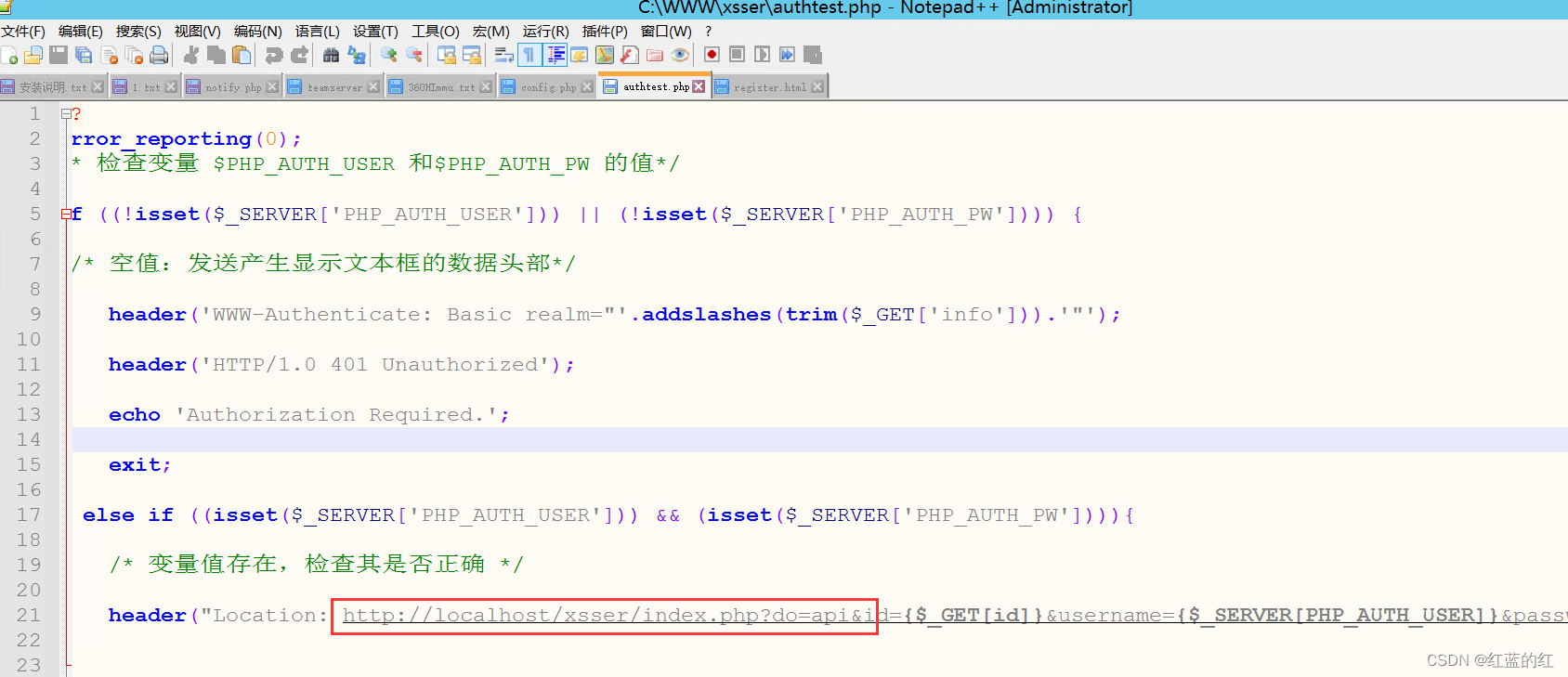Open the 视图(V) menu
This screenshot has width=1568, height=677.
coord(197,32)
